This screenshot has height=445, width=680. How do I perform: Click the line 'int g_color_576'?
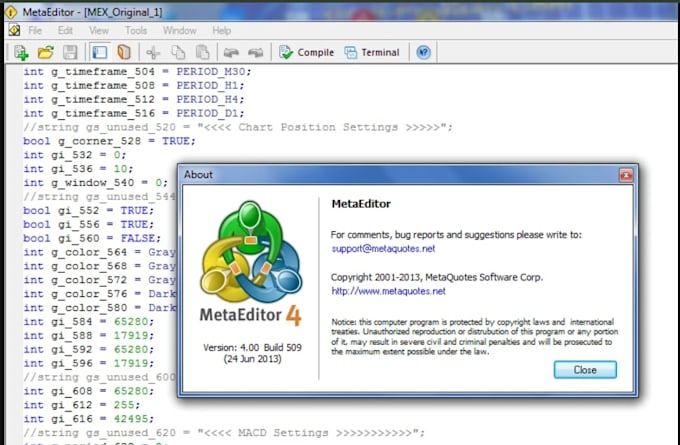(x=100, y=294)
